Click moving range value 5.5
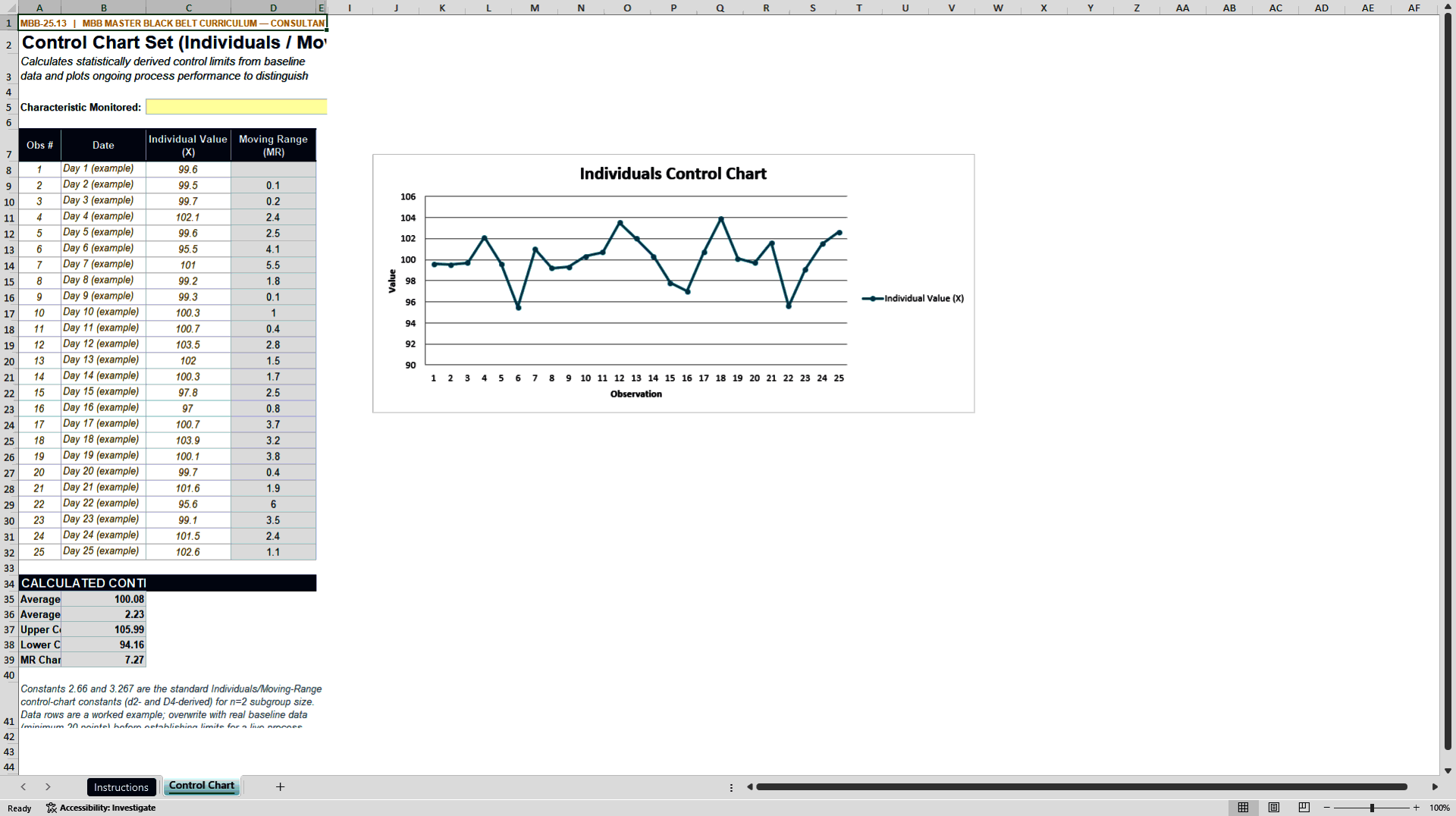Image resolution: width=1456 pixels, height=816 pixels. [x=273, y=265]
